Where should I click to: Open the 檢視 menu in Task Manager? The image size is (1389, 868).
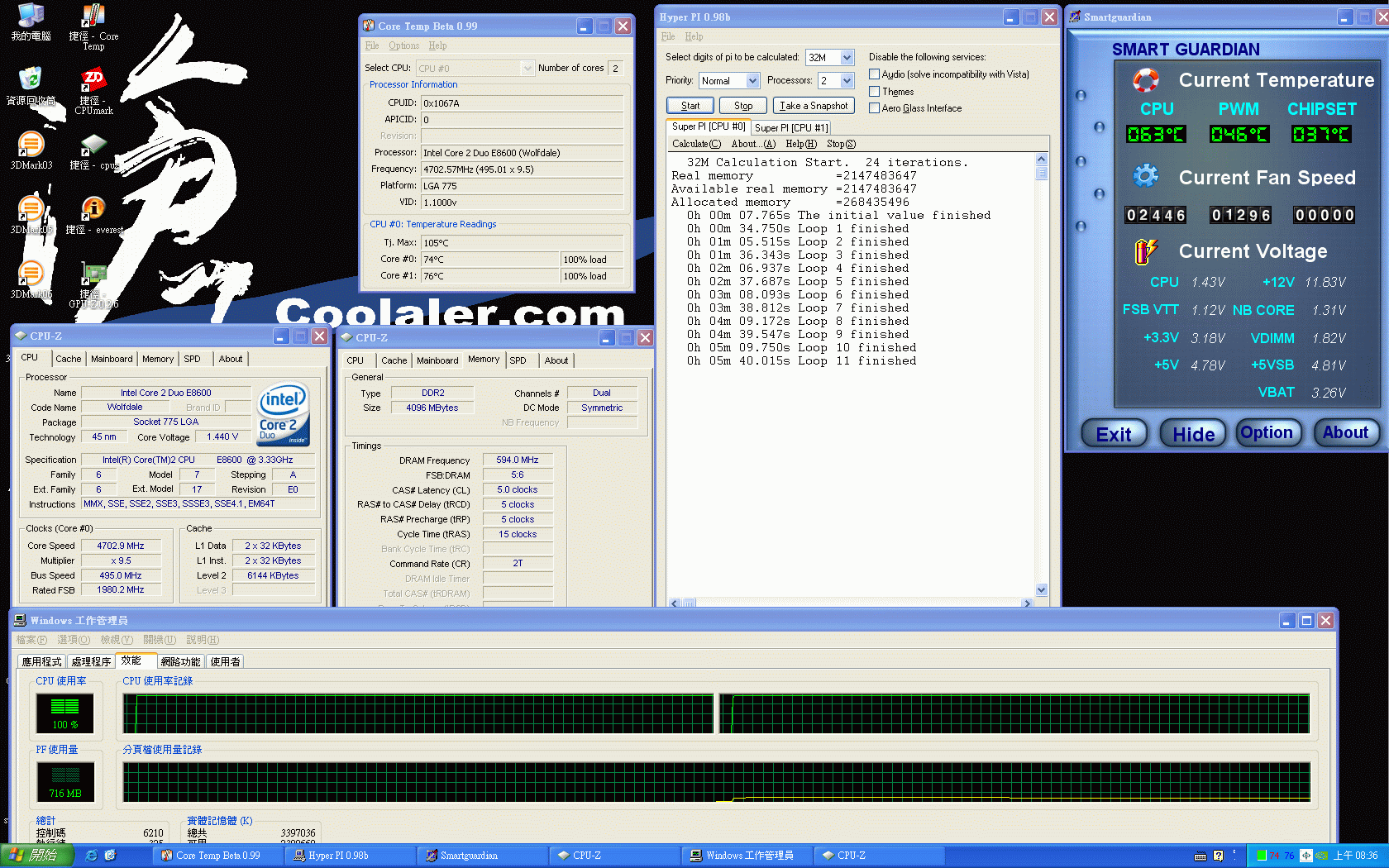(117, 640)
